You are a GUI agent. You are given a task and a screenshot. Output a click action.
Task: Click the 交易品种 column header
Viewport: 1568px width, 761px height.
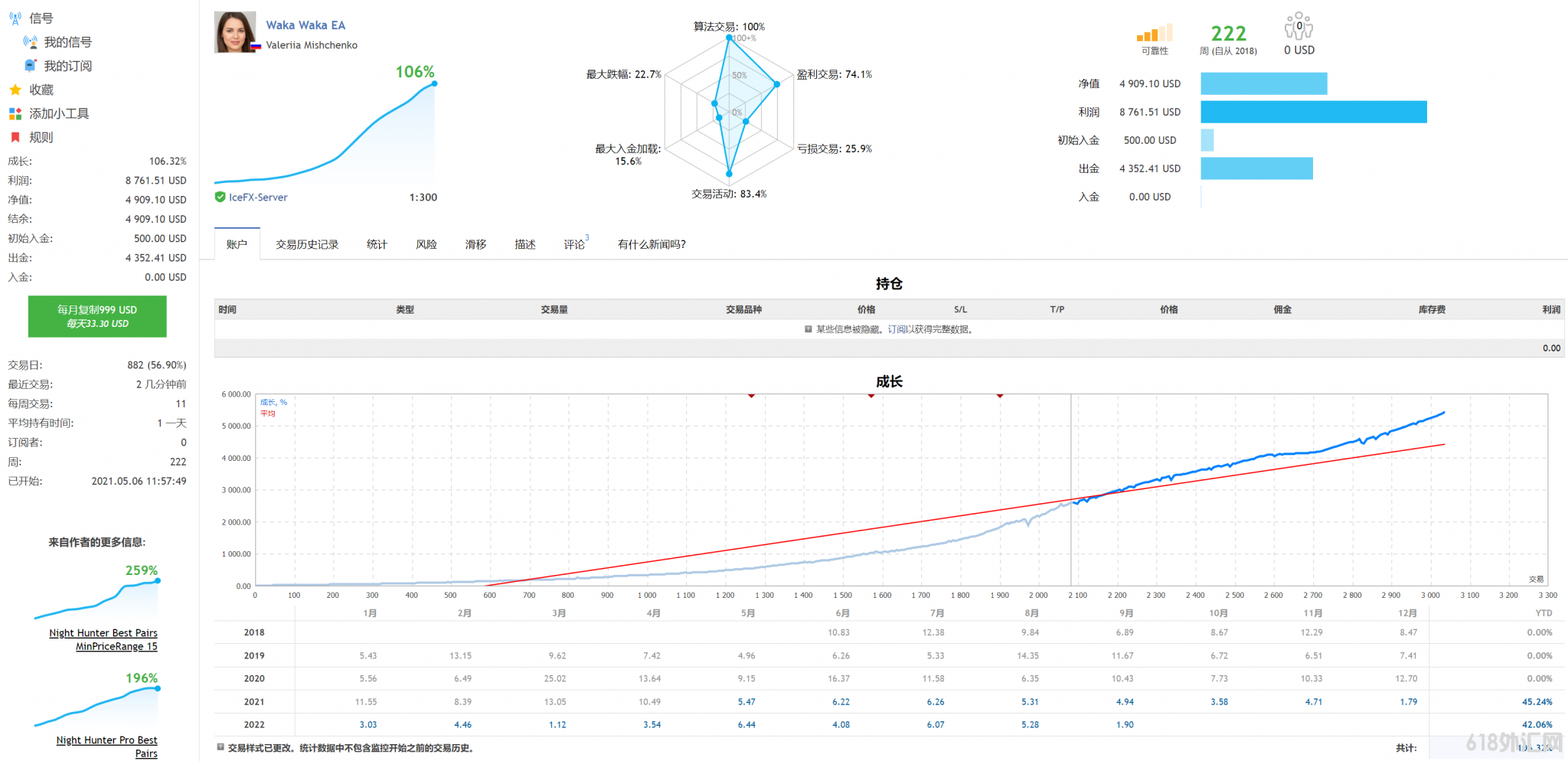743,309
